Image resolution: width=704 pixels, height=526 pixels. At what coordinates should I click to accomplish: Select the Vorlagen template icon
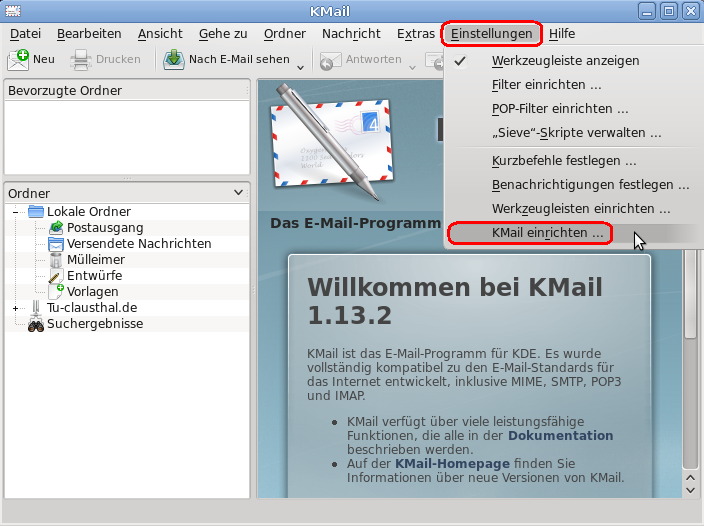(56, 292)
